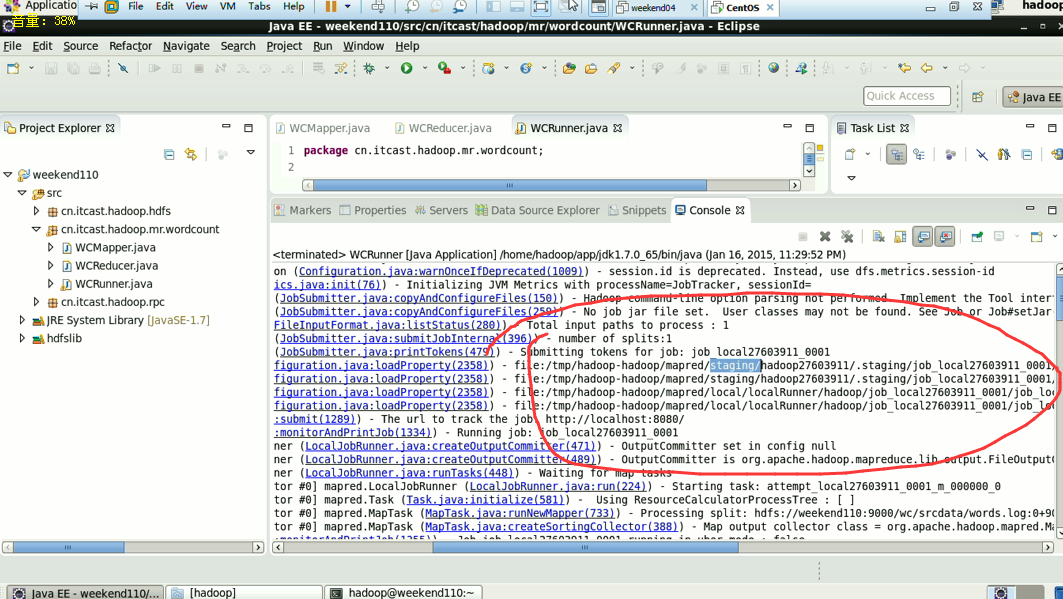This screenshot has height=599, width=1063.
Task: Open Project Explorer view menu dropdown
Action: pos(251,153)
